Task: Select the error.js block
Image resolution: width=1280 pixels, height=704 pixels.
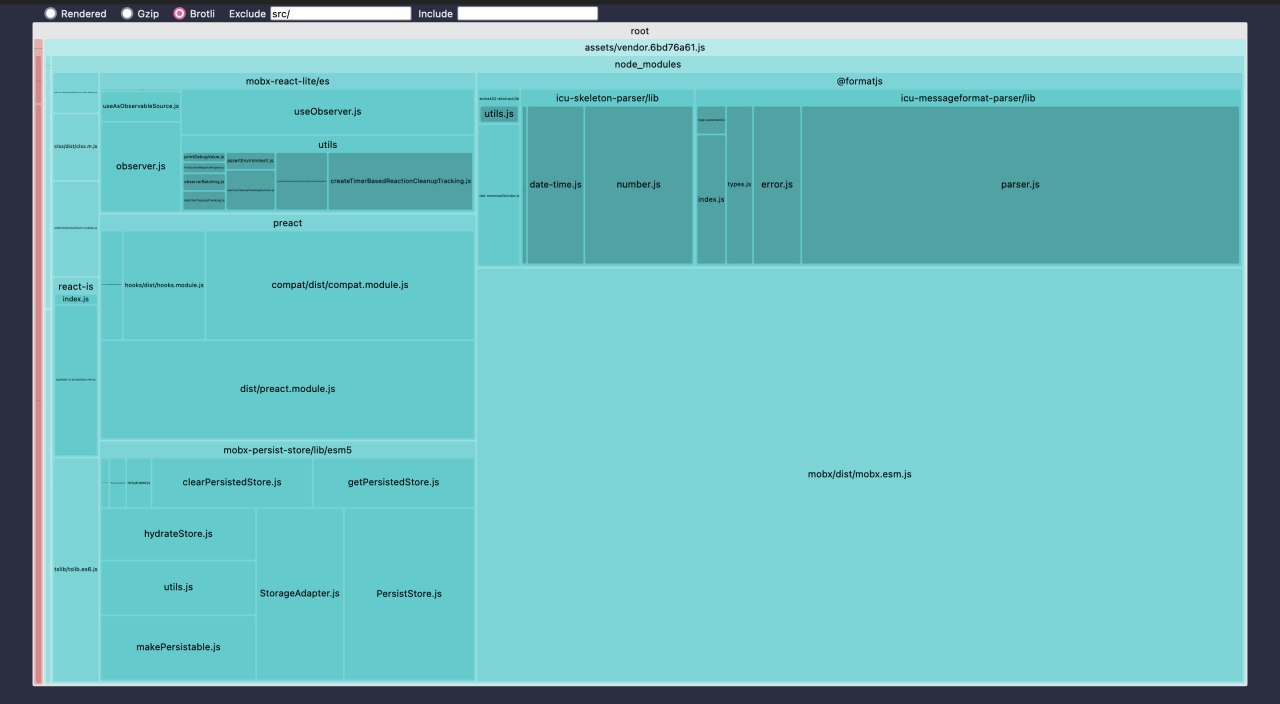Action: coord(777,185)
